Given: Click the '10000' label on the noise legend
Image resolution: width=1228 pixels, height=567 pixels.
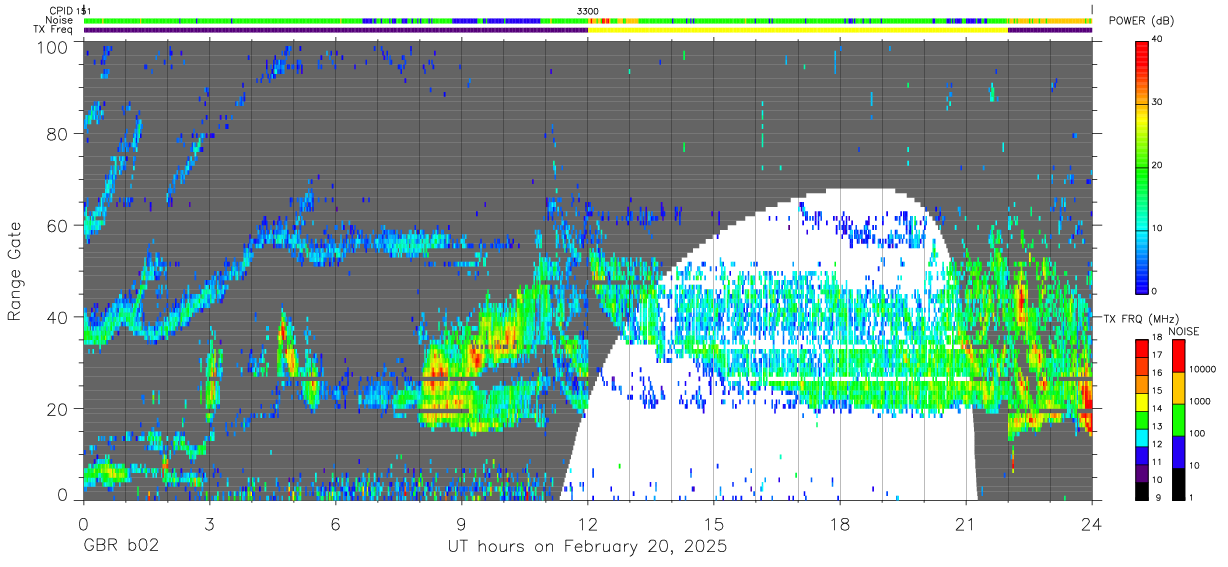Looking at the screenshot, I should pos(1204,370).
